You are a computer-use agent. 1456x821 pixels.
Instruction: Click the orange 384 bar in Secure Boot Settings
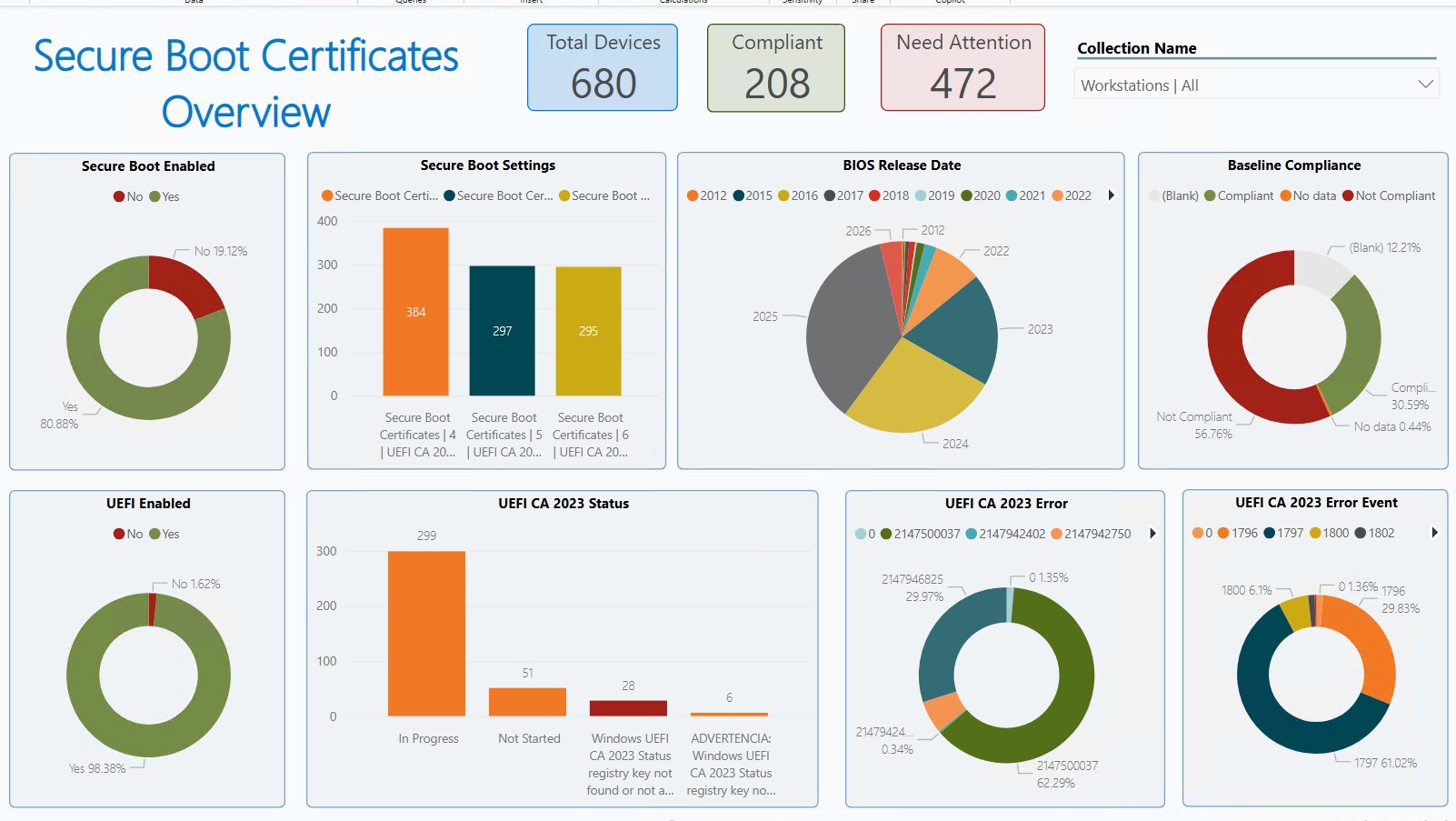[415, 311]
